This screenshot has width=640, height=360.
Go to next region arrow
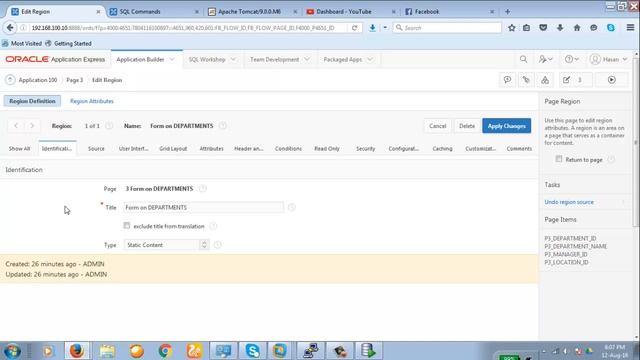coord(32,126)
